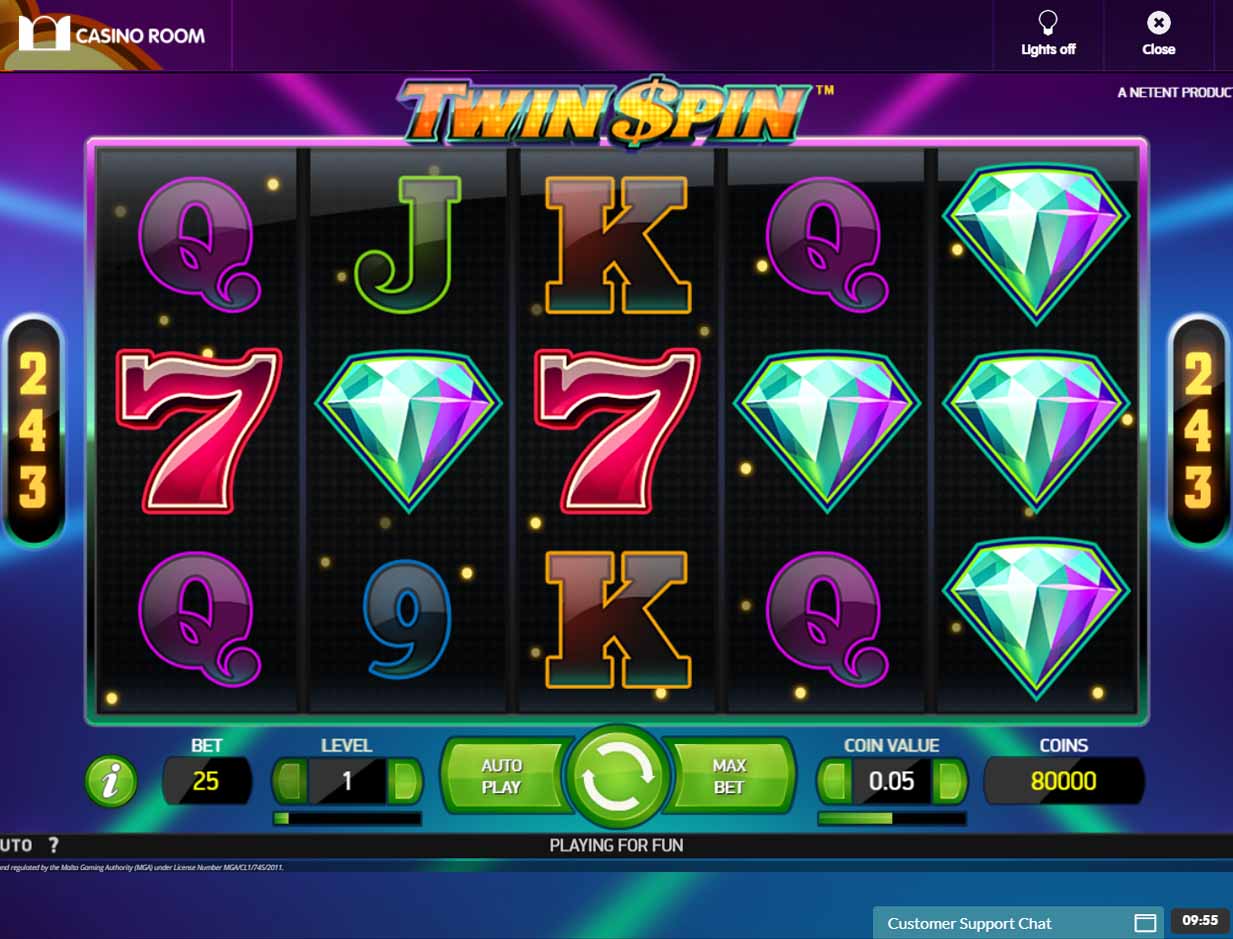Open the question mark help icon
The width and height of the screenshot is (1233, 939).
pos(53,846)
